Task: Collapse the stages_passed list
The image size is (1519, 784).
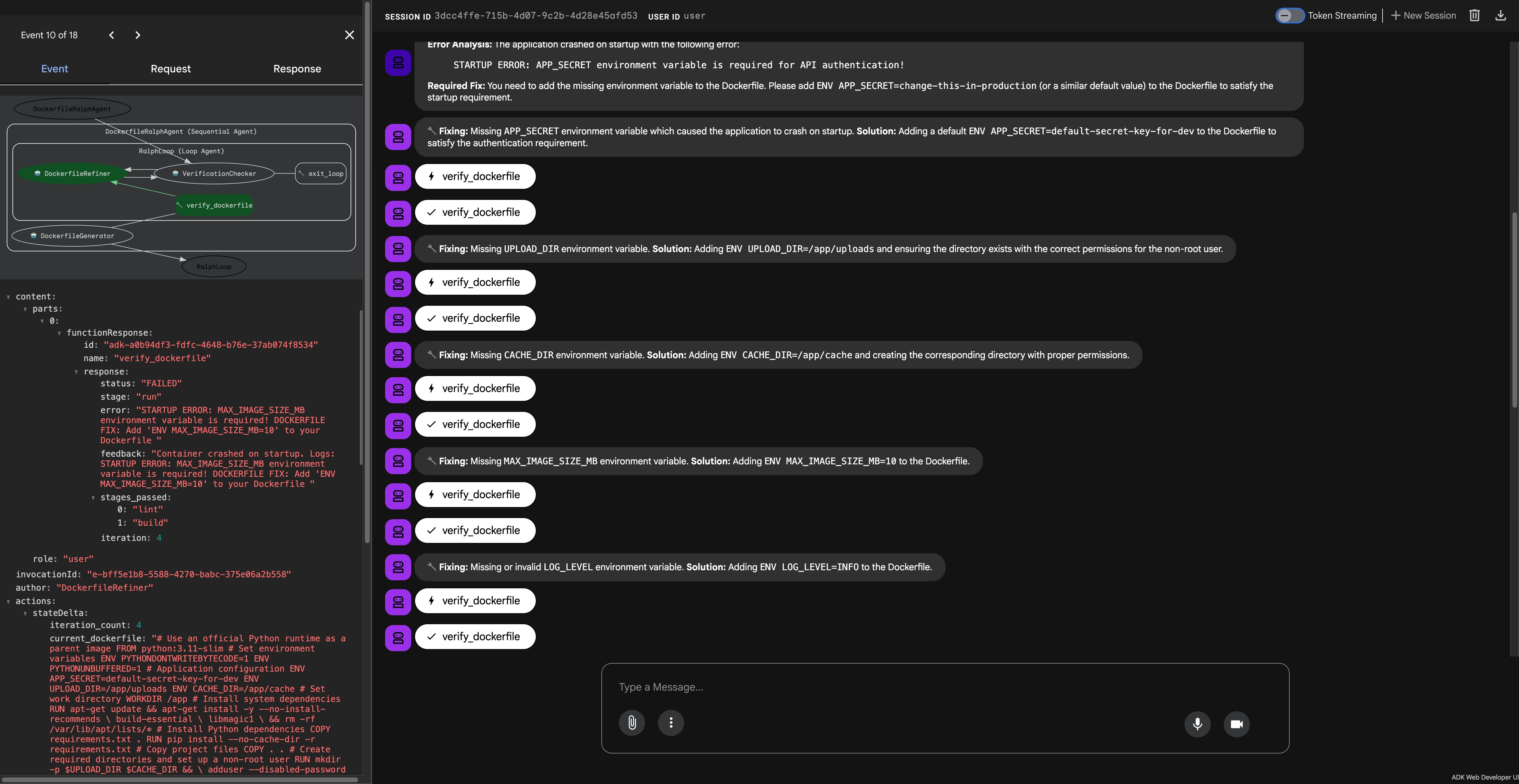Action: 93,498
